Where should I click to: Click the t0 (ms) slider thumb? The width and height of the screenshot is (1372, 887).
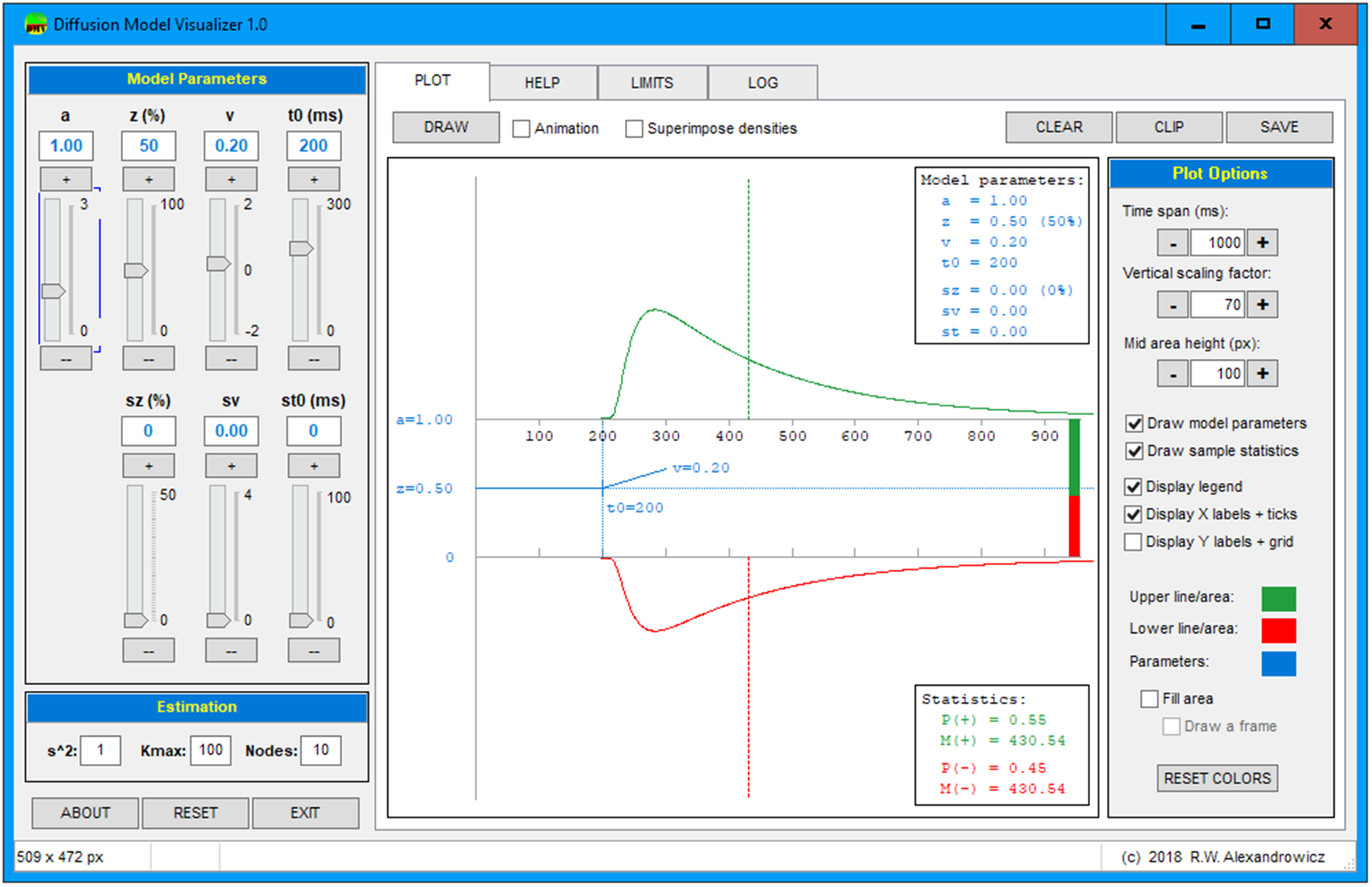pos(301,248)
